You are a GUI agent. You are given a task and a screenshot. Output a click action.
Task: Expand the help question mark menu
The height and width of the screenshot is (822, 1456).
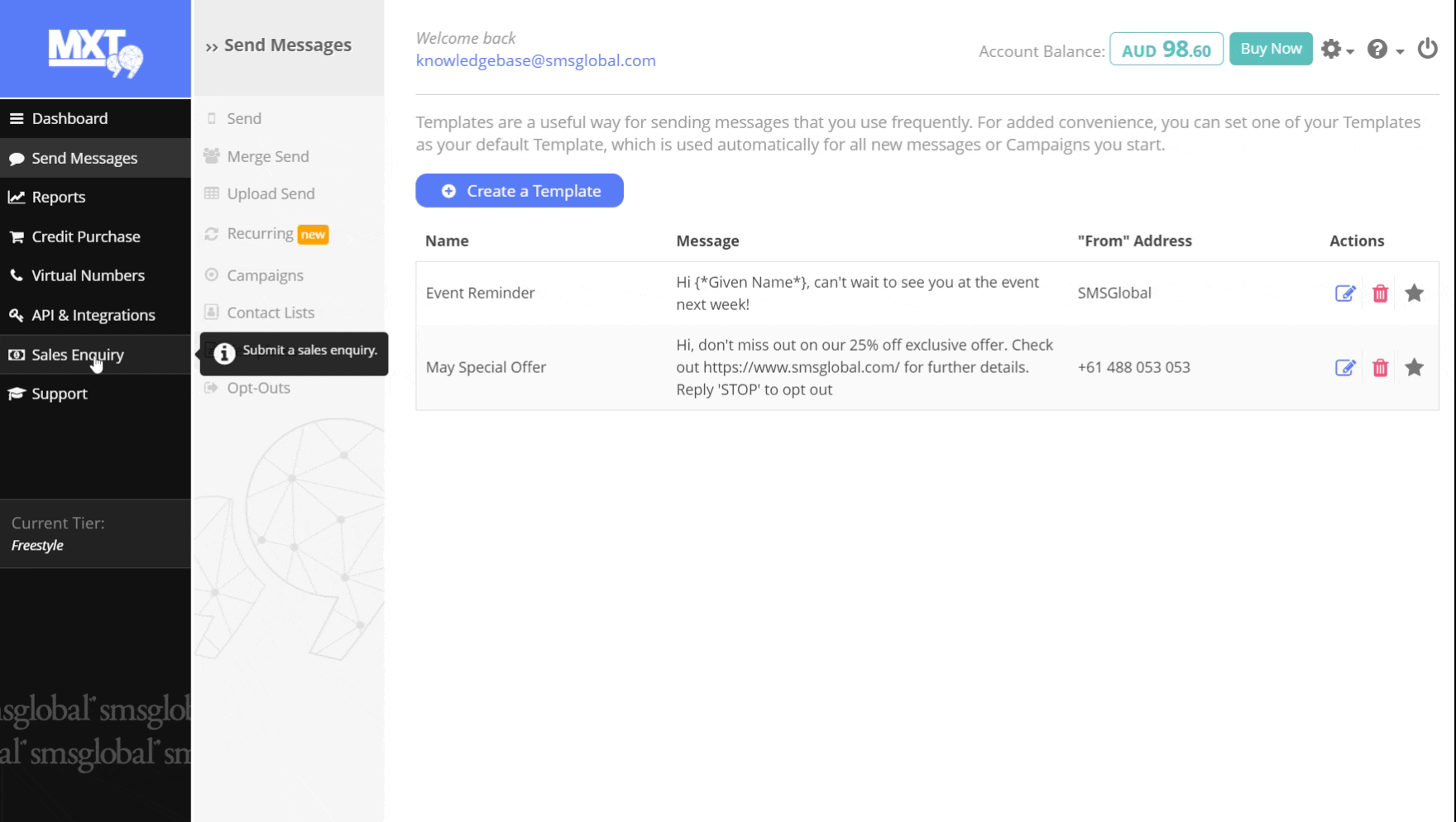click(1384, 50)
